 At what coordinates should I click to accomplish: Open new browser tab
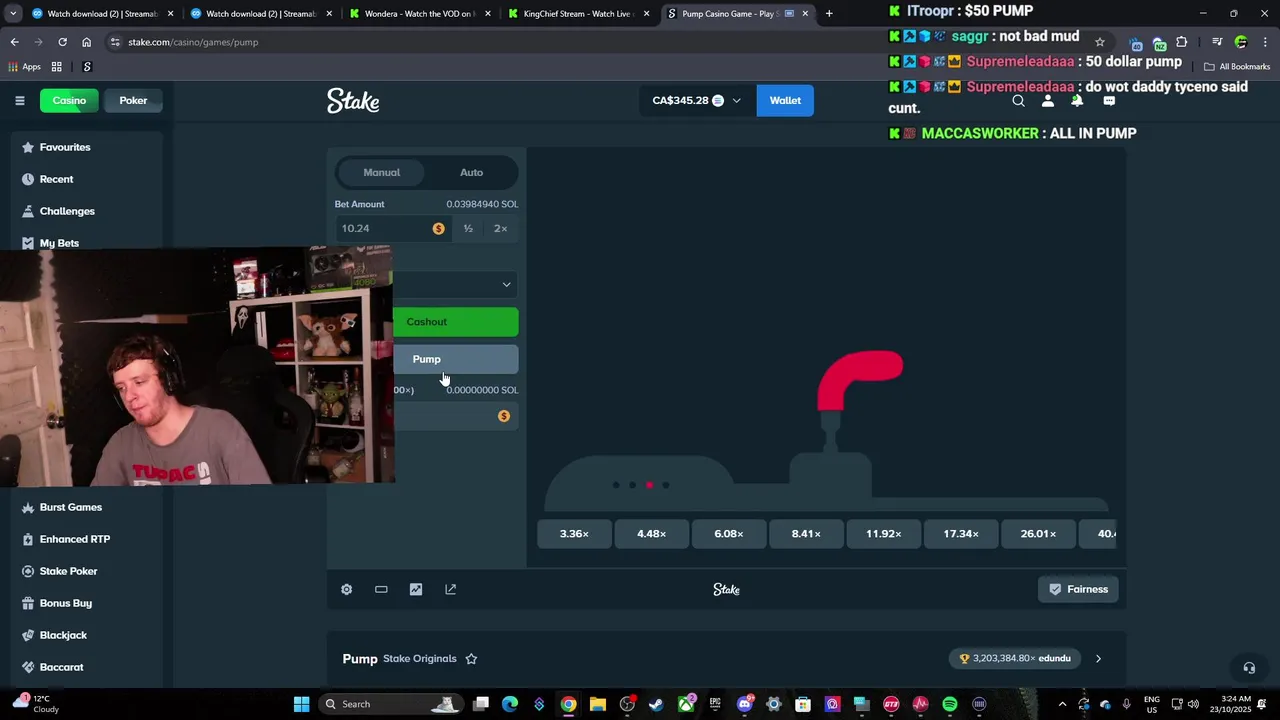[x=829, y=14]
